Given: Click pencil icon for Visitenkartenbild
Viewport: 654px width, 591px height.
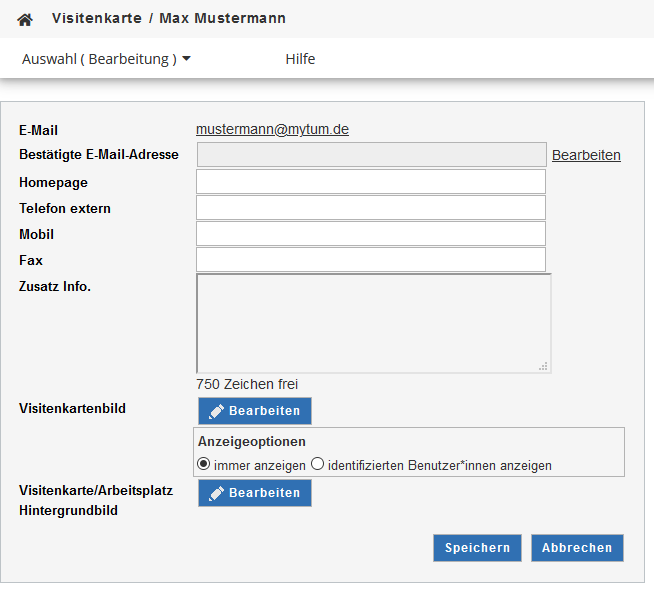Looking at the screenshot, I should pos(216,411).
